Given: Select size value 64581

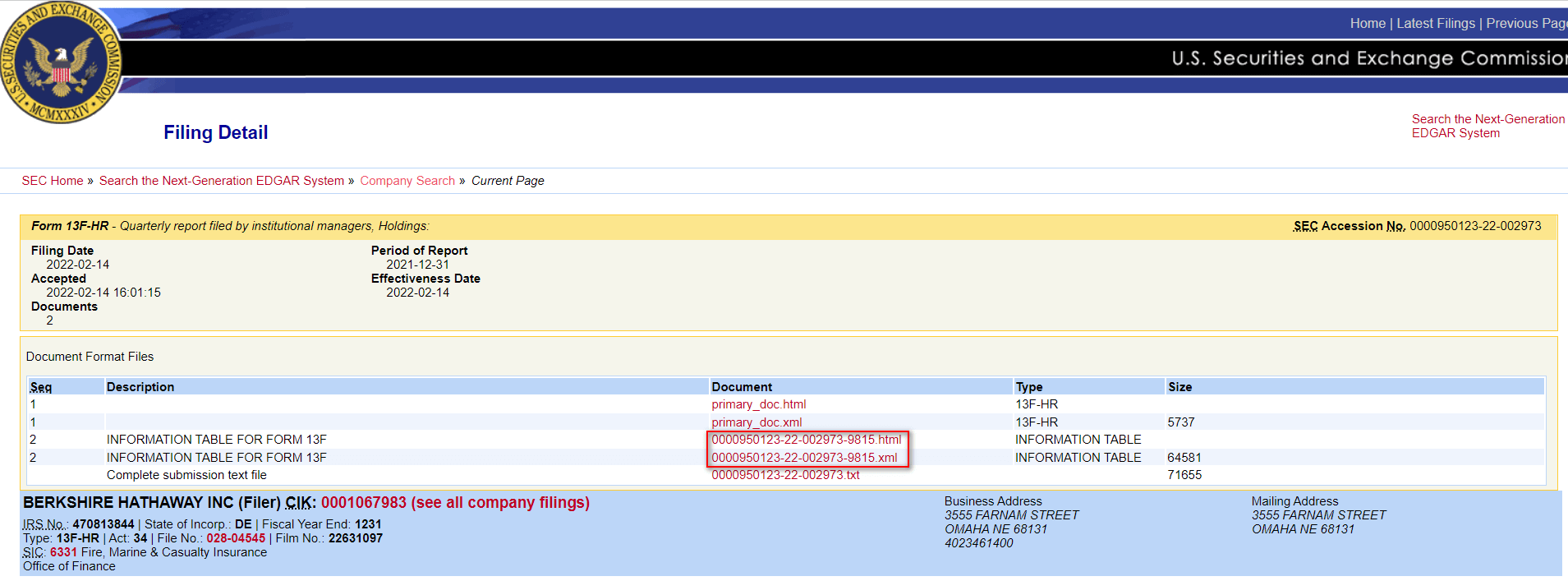Looking at the screenshot, I should point(1184,458).
